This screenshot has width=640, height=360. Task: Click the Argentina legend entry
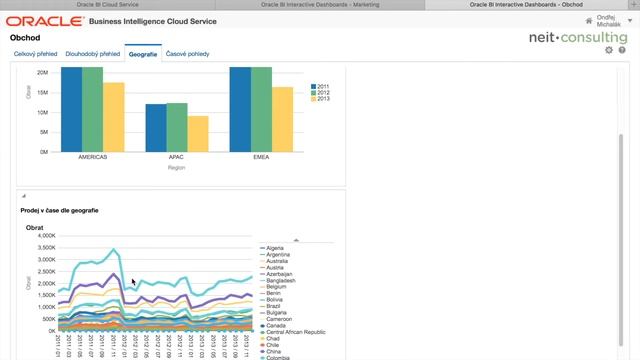pyautogui.click(x=275, y=255)
